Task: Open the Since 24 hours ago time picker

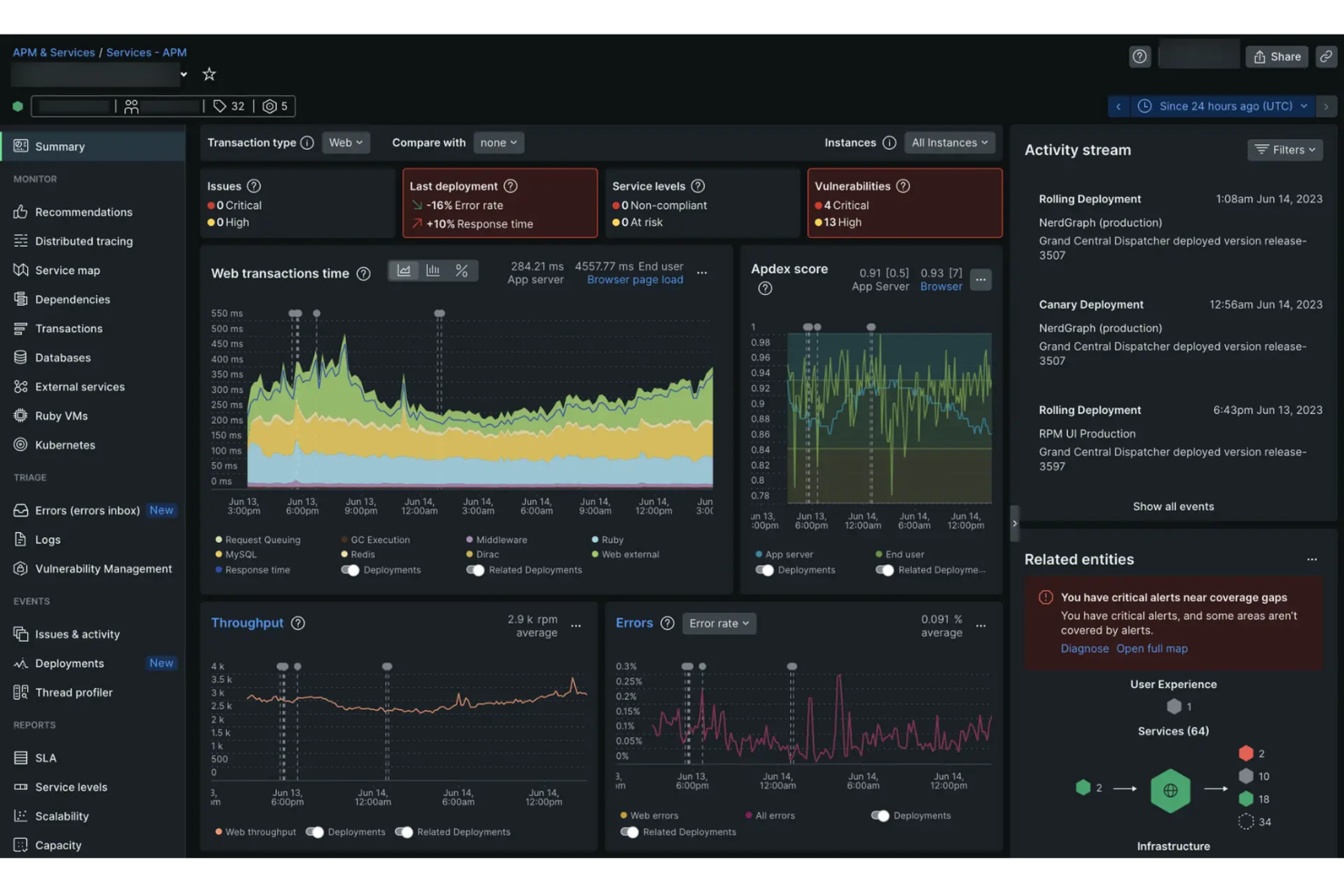Action: [1221, 105]
